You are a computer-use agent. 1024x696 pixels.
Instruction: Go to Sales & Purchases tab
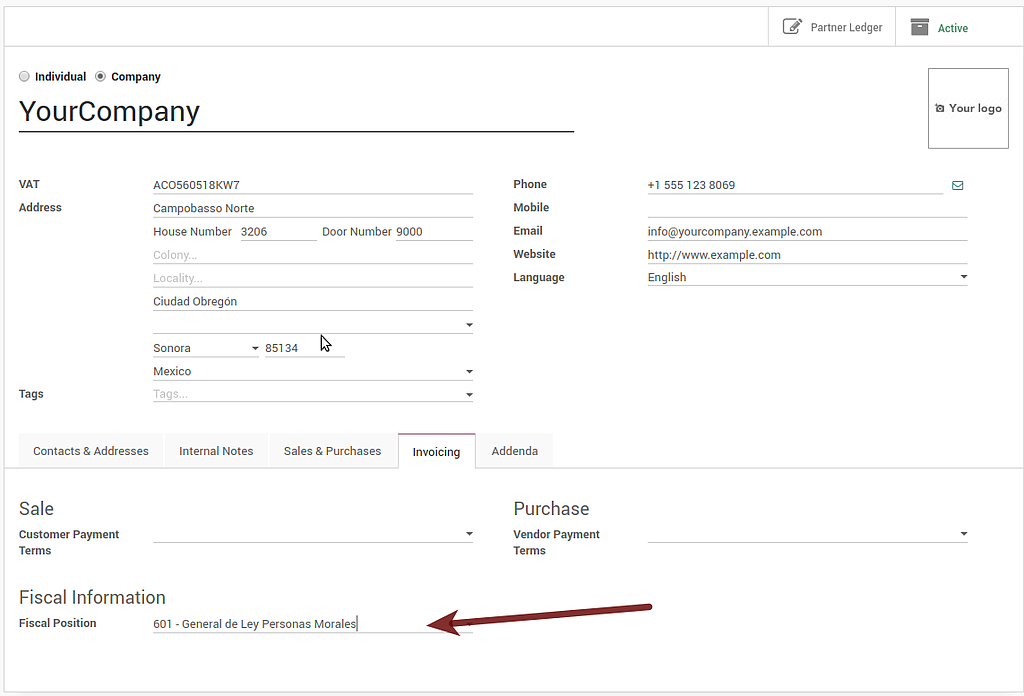point(332,451)
